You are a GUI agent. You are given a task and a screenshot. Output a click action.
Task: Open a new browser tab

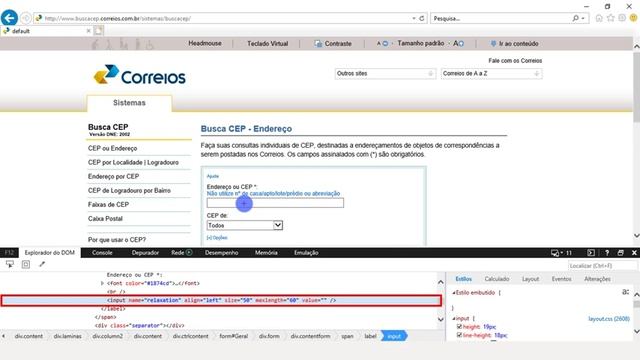98,31
